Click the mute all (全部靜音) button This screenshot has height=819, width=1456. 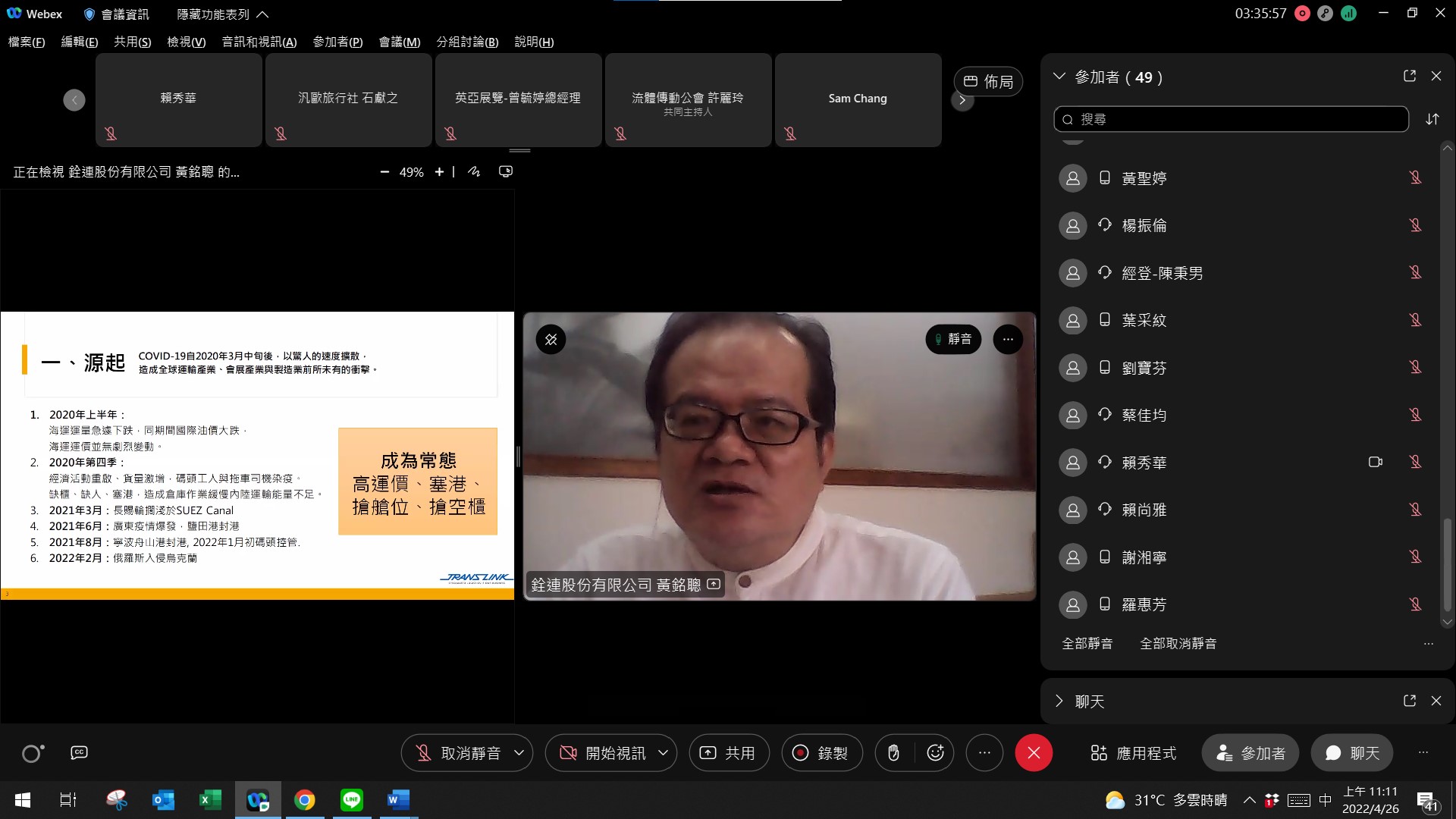pos(1087,644)
